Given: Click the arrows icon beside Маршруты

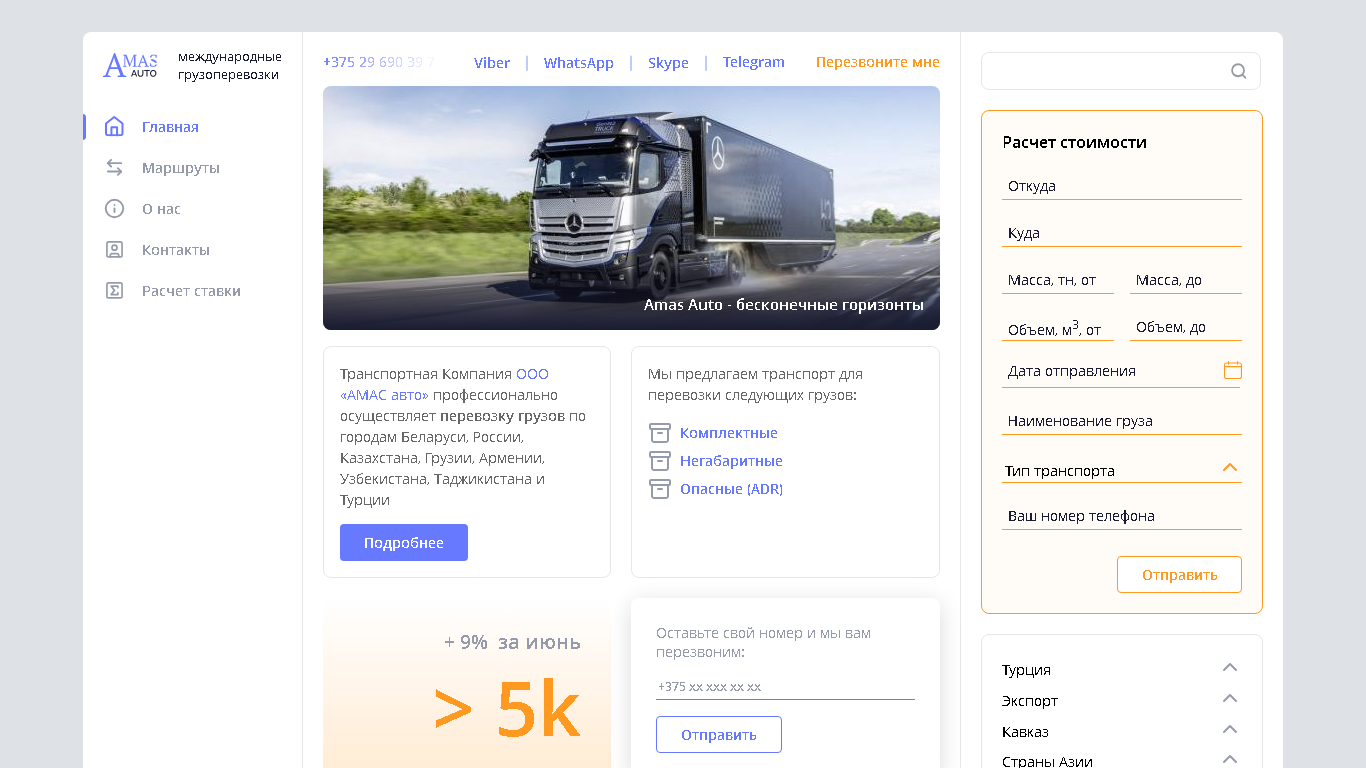Looking at the screenshot, I should tap(114, 168).
